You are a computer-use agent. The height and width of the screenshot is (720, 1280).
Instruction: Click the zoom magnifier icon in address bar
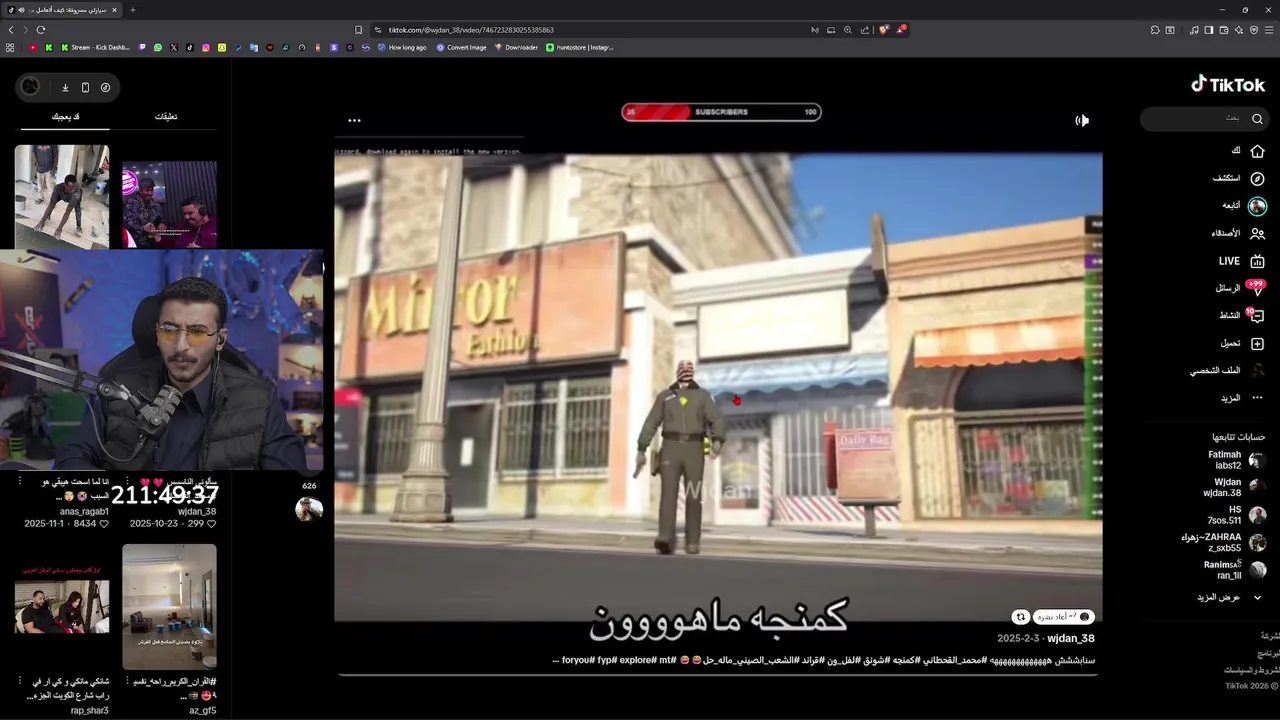848,30
